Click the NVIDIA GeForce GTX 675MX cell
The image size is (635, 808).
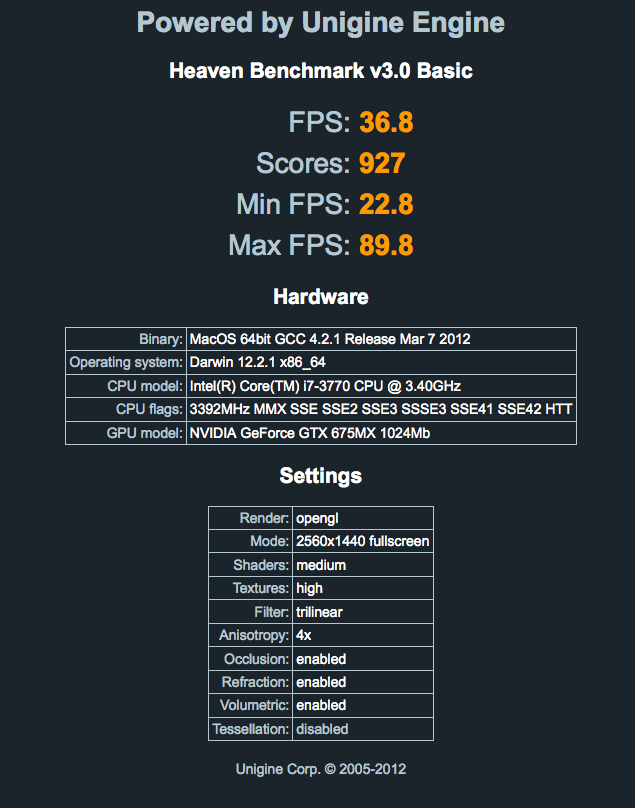pyautogui.click(x=381, y=433)
